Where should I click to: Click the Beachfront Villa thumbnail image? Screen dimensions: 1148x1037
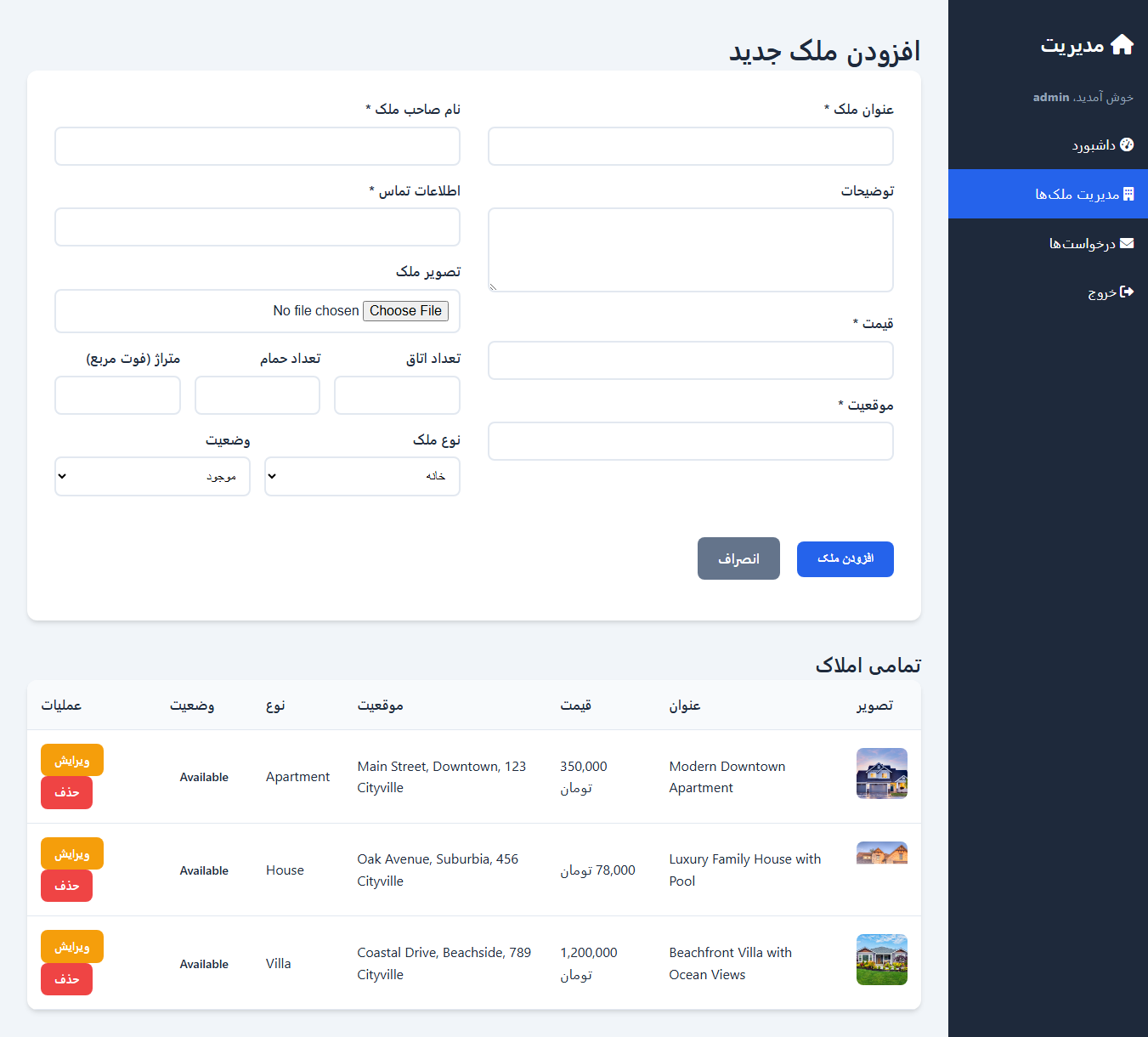pyautogui.click(x=881, y=960)
